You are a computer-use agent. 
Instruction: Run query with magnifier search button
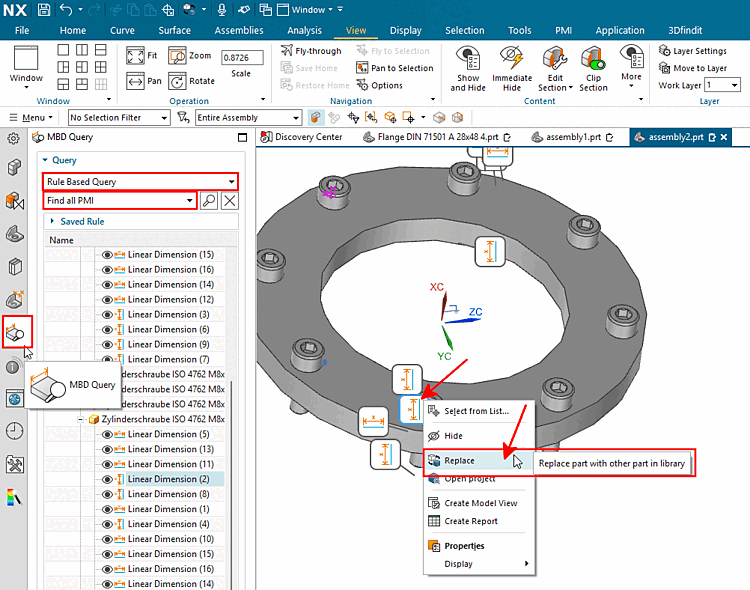pyautogui.click(x=209, y=200)
